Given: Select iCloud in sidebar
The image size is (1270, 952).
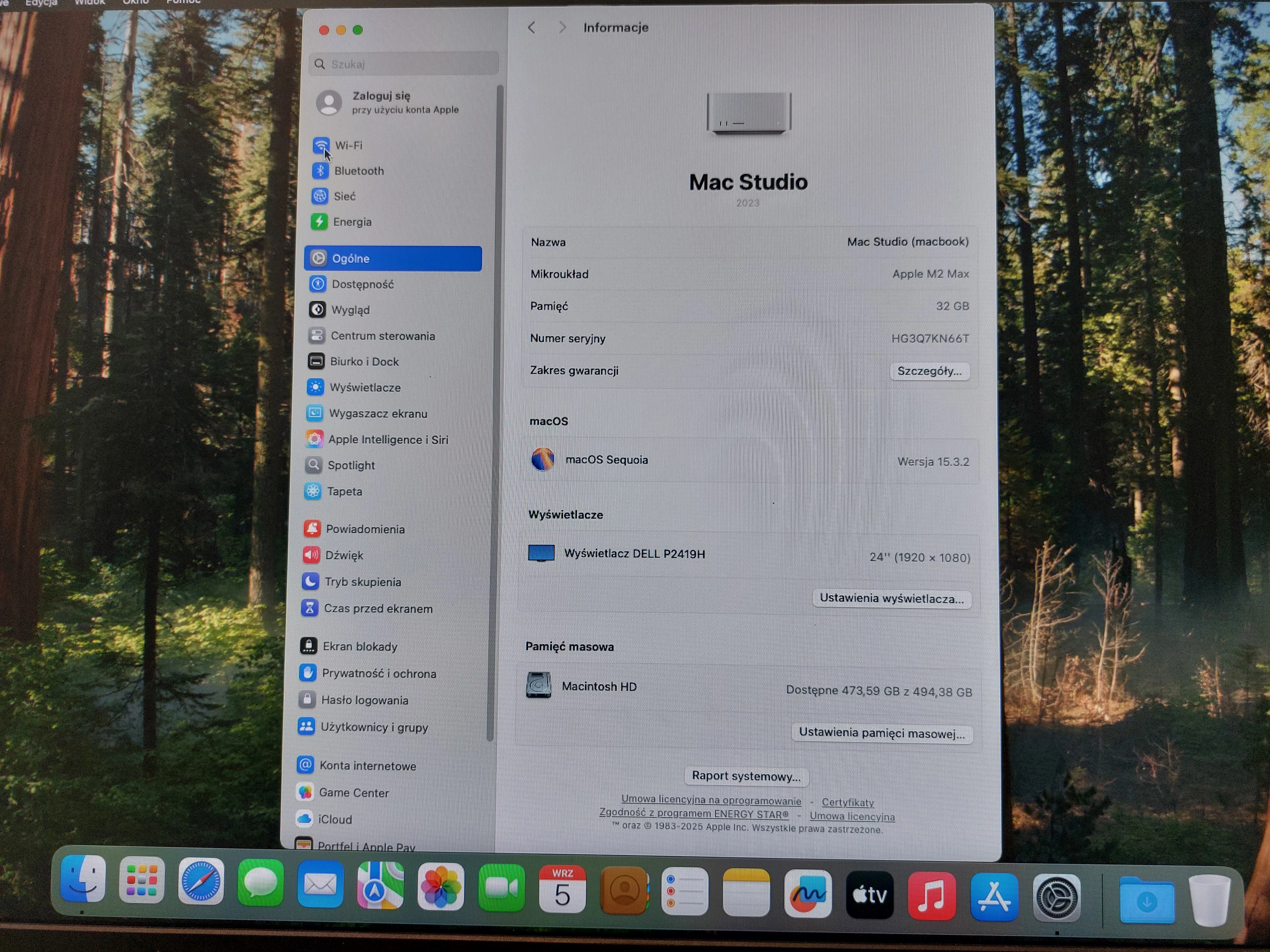Looking at the screenshot, I should pos(325,819).
